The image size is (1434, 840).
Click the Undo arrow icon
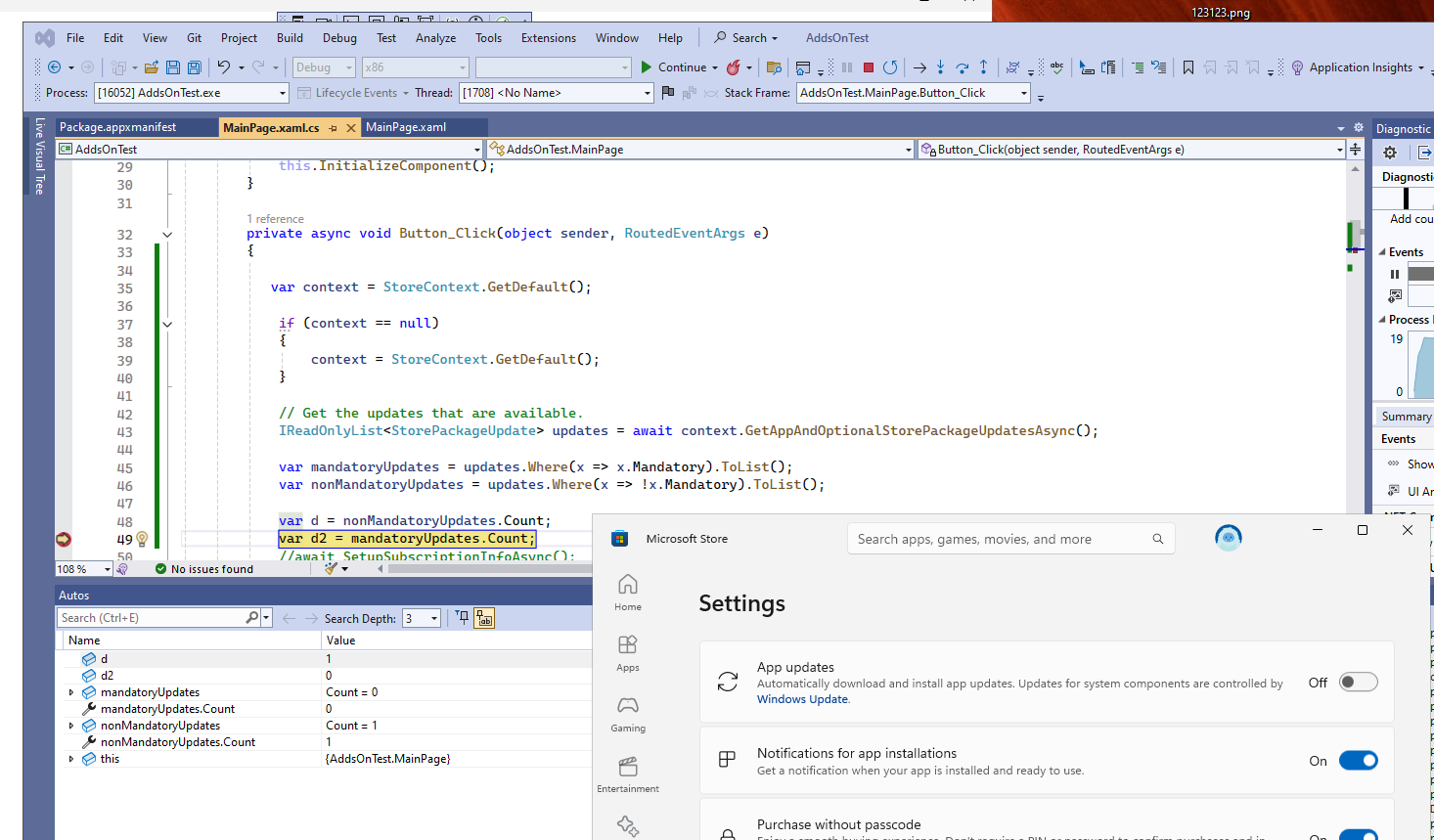[224, 67]
